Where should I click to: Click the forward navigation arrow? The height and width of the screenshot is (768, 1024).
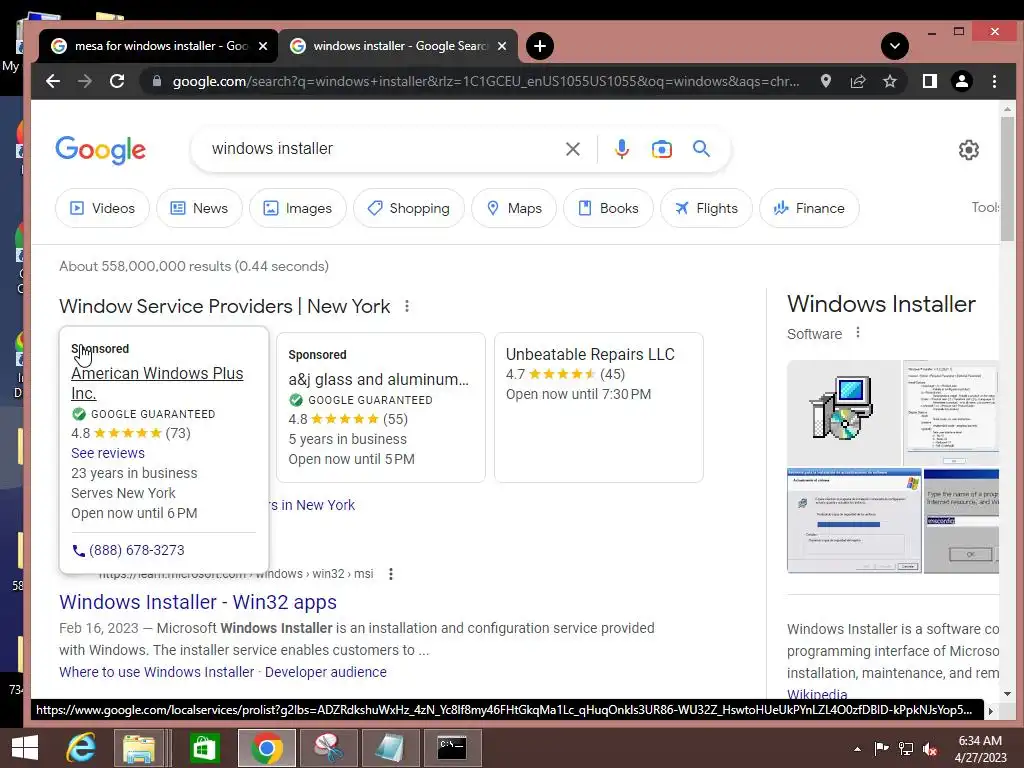tap(85, 81)
